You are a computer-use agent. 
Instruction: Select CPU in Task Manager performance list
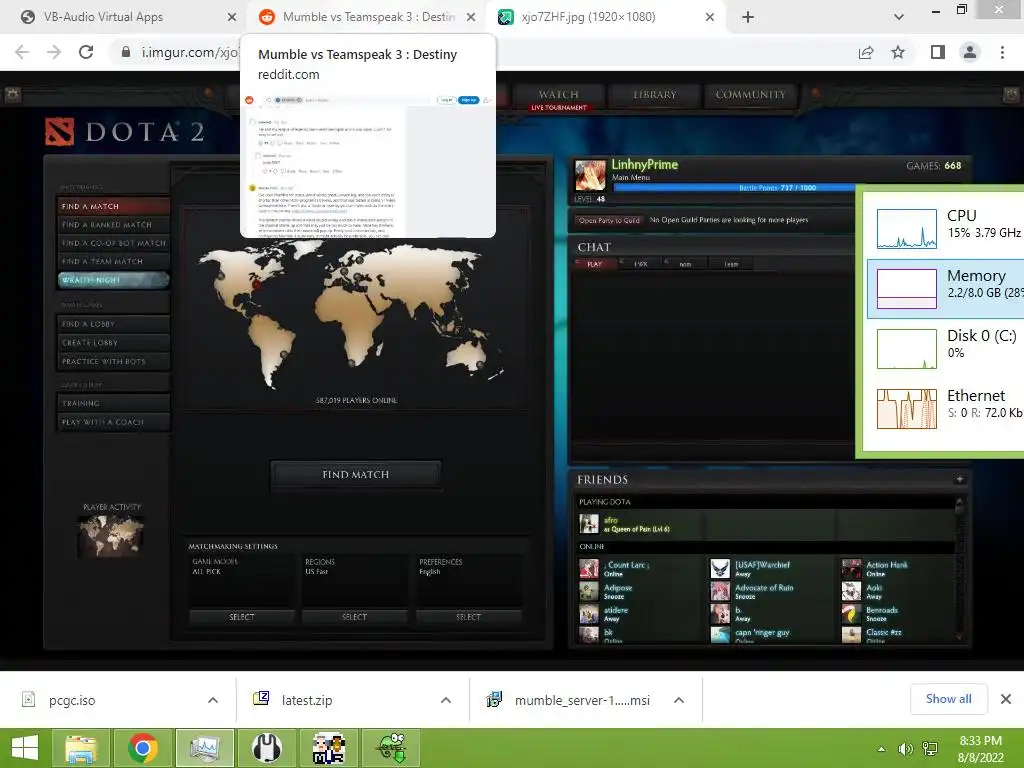pyautogui.click(x=946, y=229)
